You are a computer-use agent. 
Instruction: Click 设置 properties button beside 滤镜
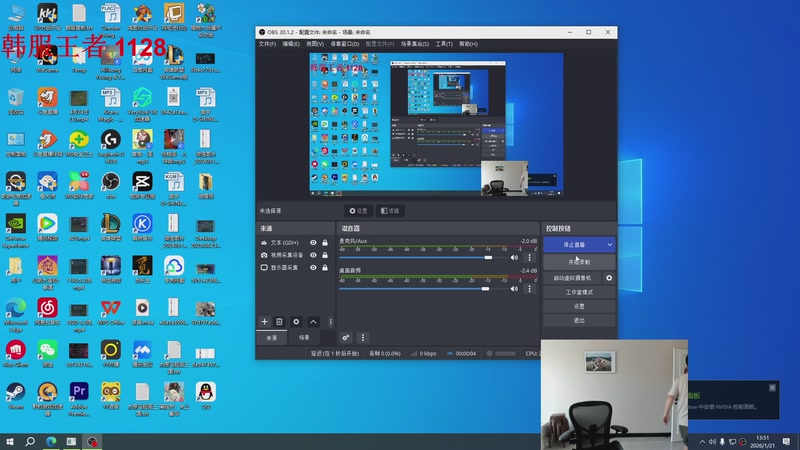point(358,211)
